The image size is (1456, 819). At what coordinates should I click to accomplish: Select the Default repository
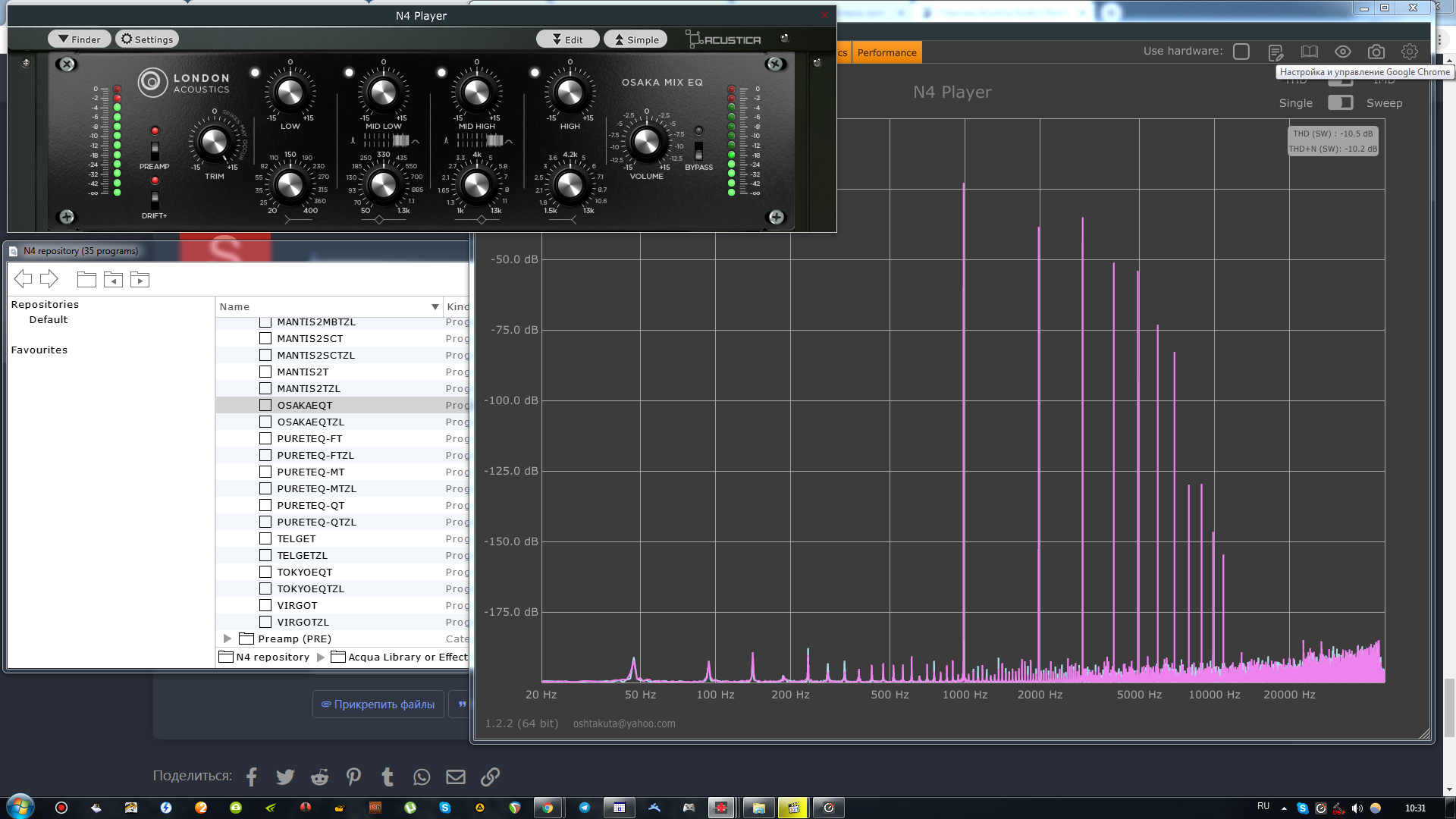click(49, 319)
